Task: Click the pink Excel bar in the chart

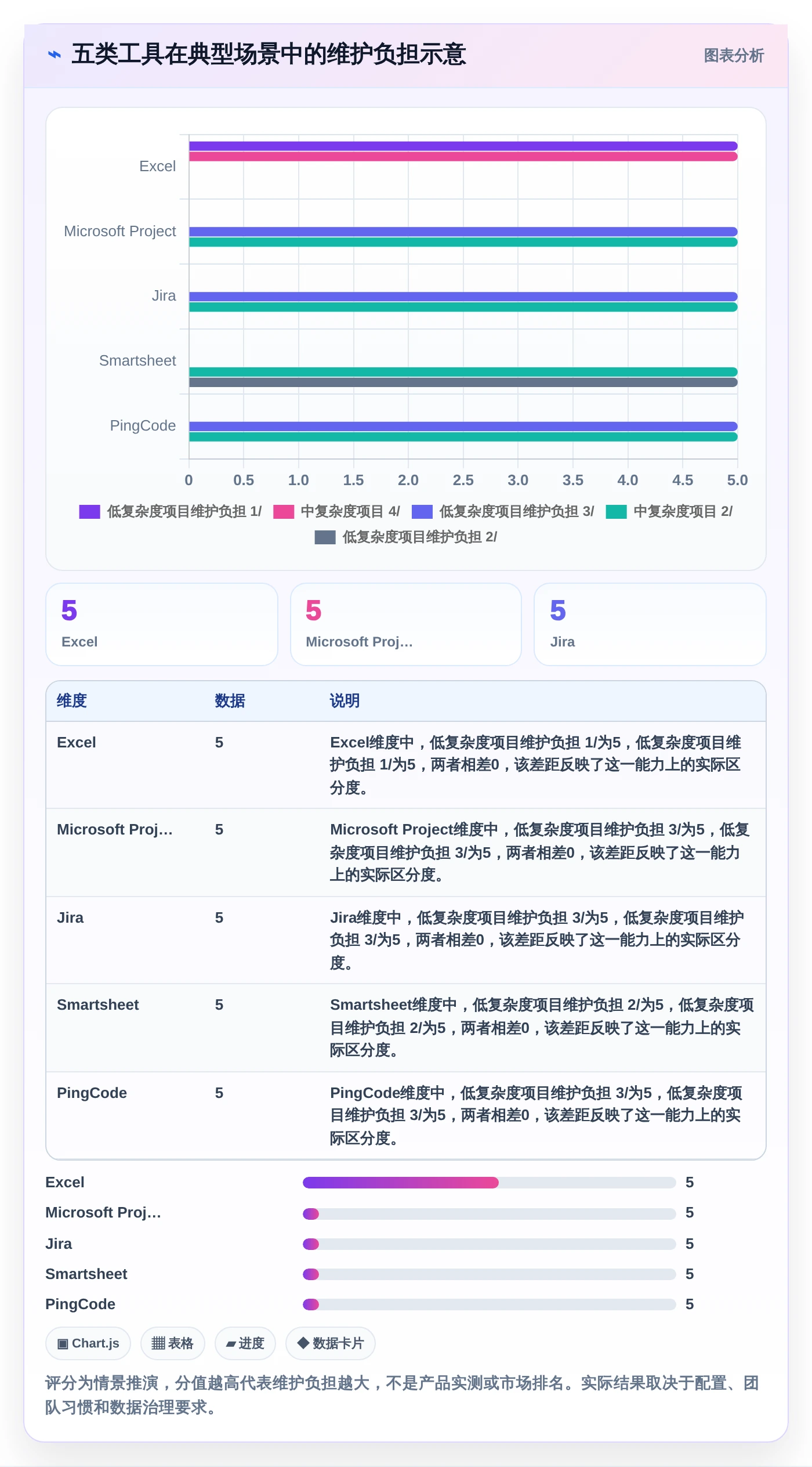Action: coord(463,157)
